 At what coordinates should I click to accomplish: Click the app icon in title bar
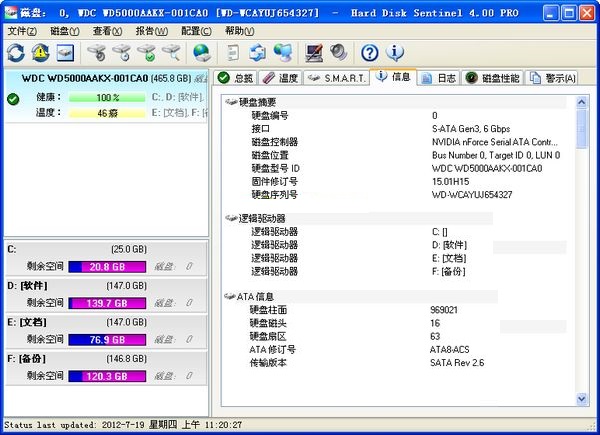pos(11,13)
